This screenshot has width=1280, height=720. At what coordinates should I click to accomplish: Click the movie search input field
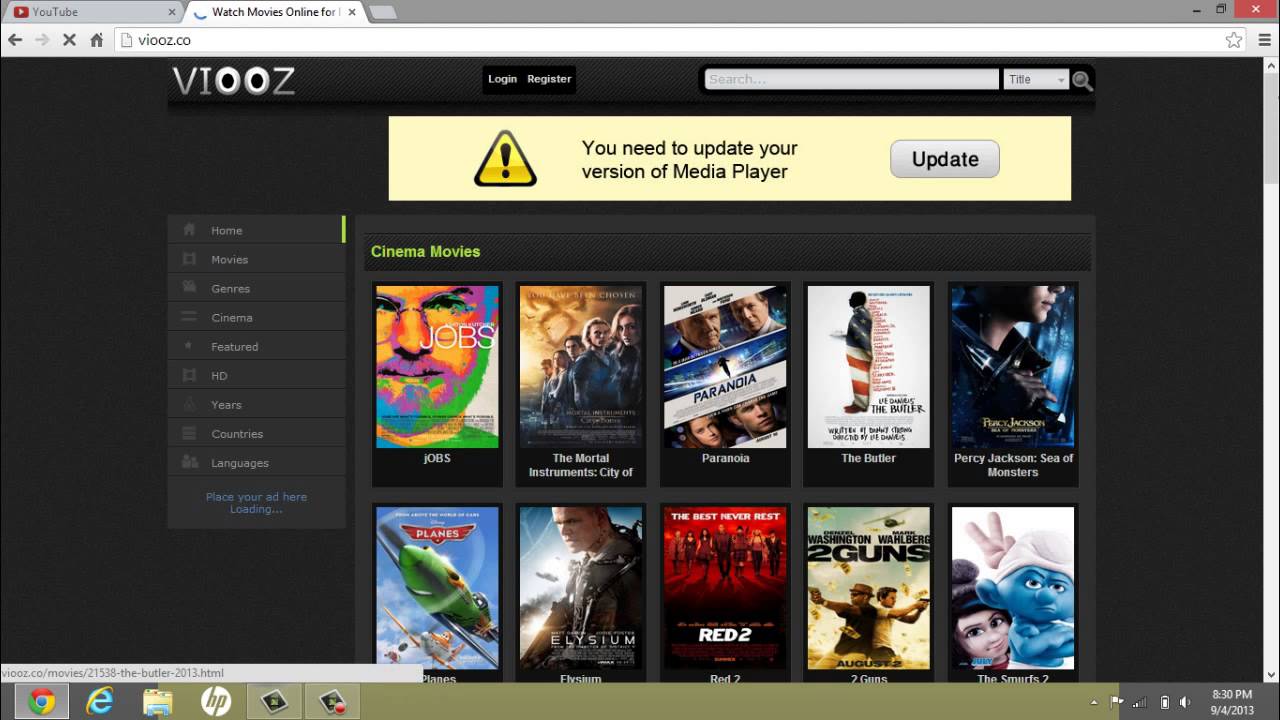coord(852,80)
